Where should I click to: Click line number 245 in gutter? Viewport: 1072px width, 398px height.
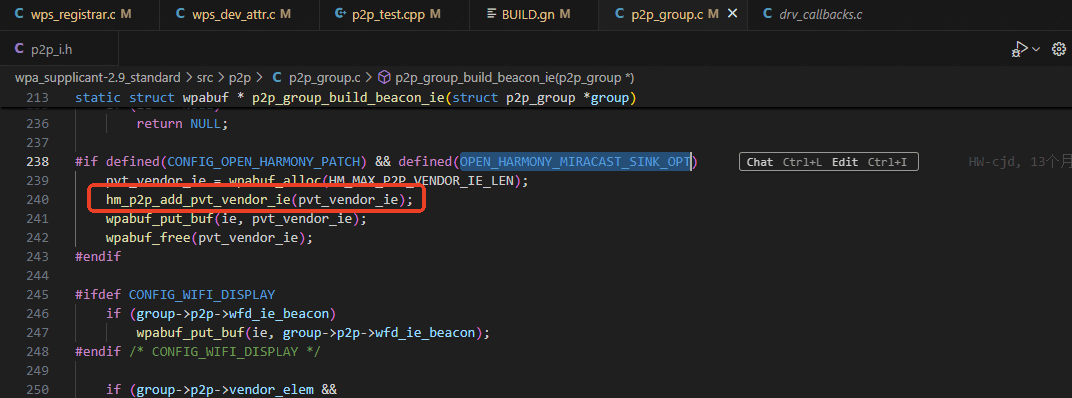38,295
